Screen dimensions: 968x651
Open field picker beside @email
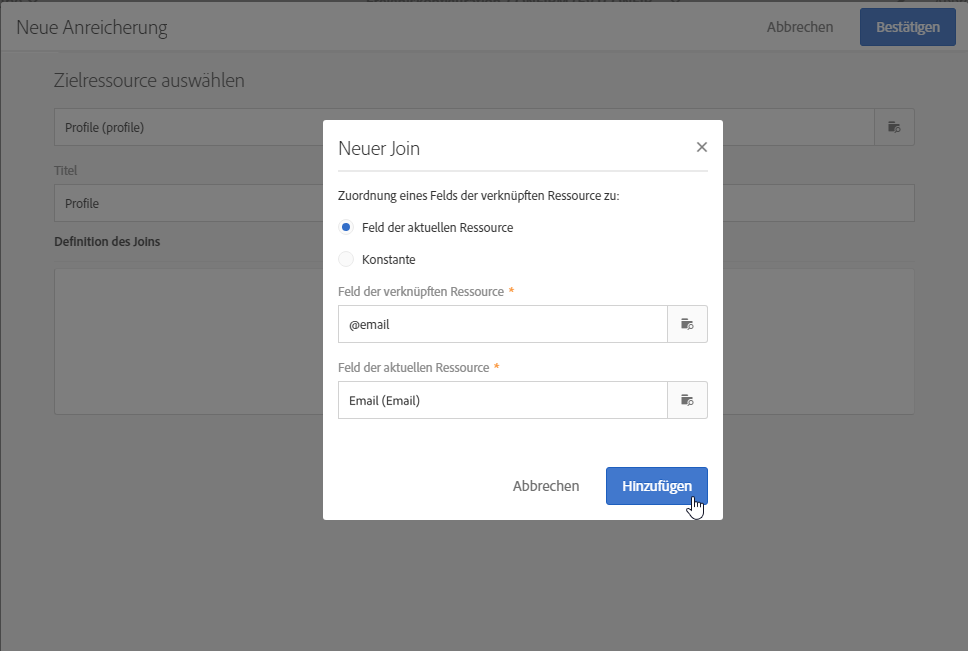coord(687,324)
